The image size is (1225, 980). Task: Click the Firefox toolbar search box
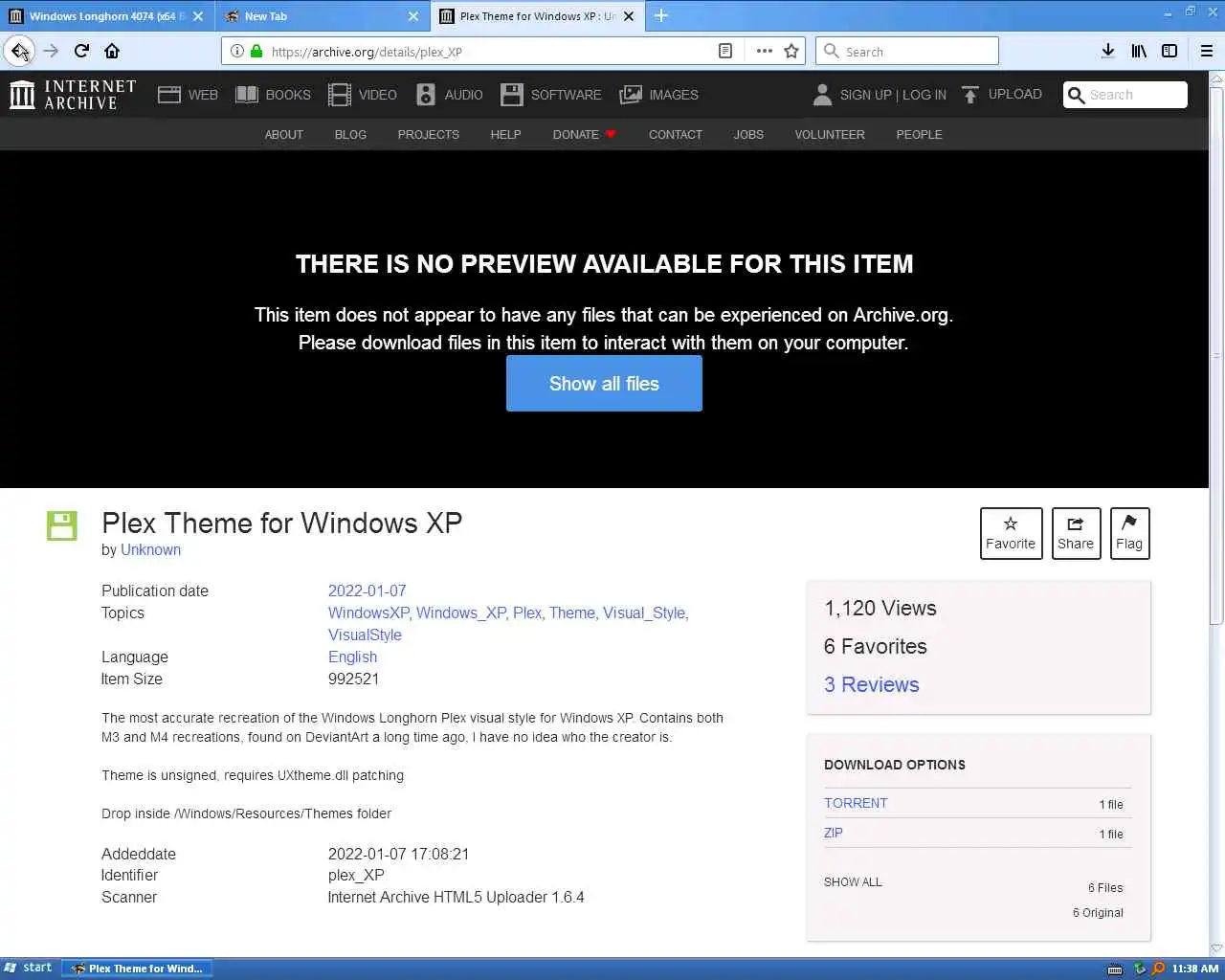click(906, 51)
